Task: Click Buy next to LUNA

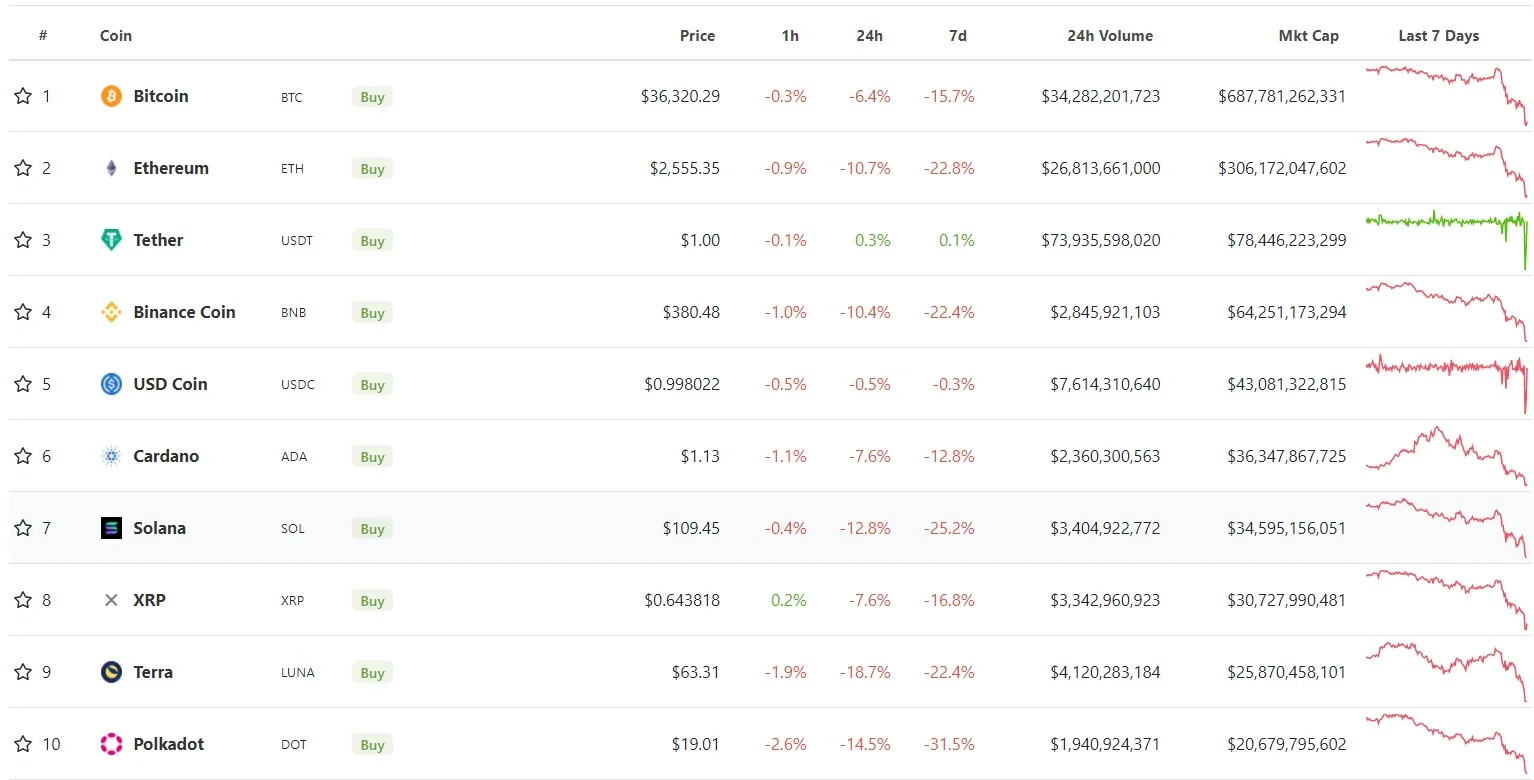Action: coord(372,673)
